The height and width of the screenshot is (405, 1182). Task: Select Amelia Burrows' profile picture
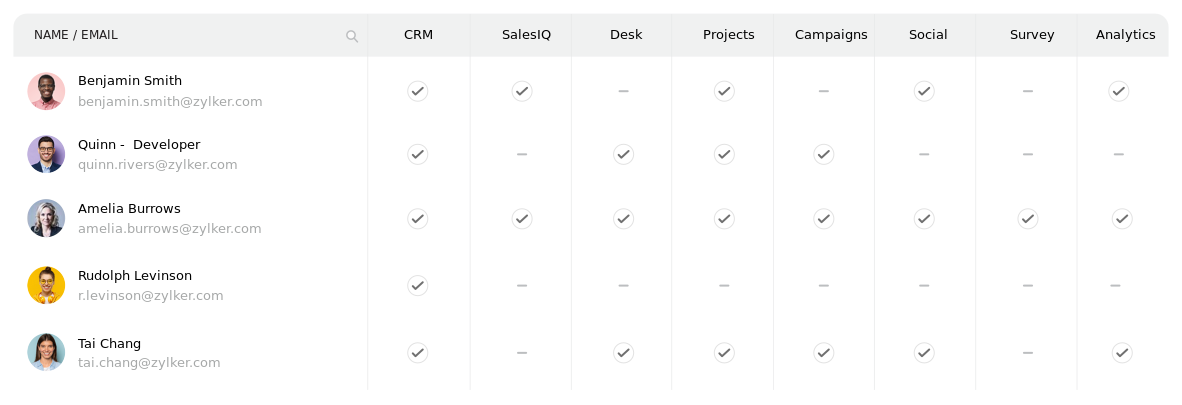point(46,218)
